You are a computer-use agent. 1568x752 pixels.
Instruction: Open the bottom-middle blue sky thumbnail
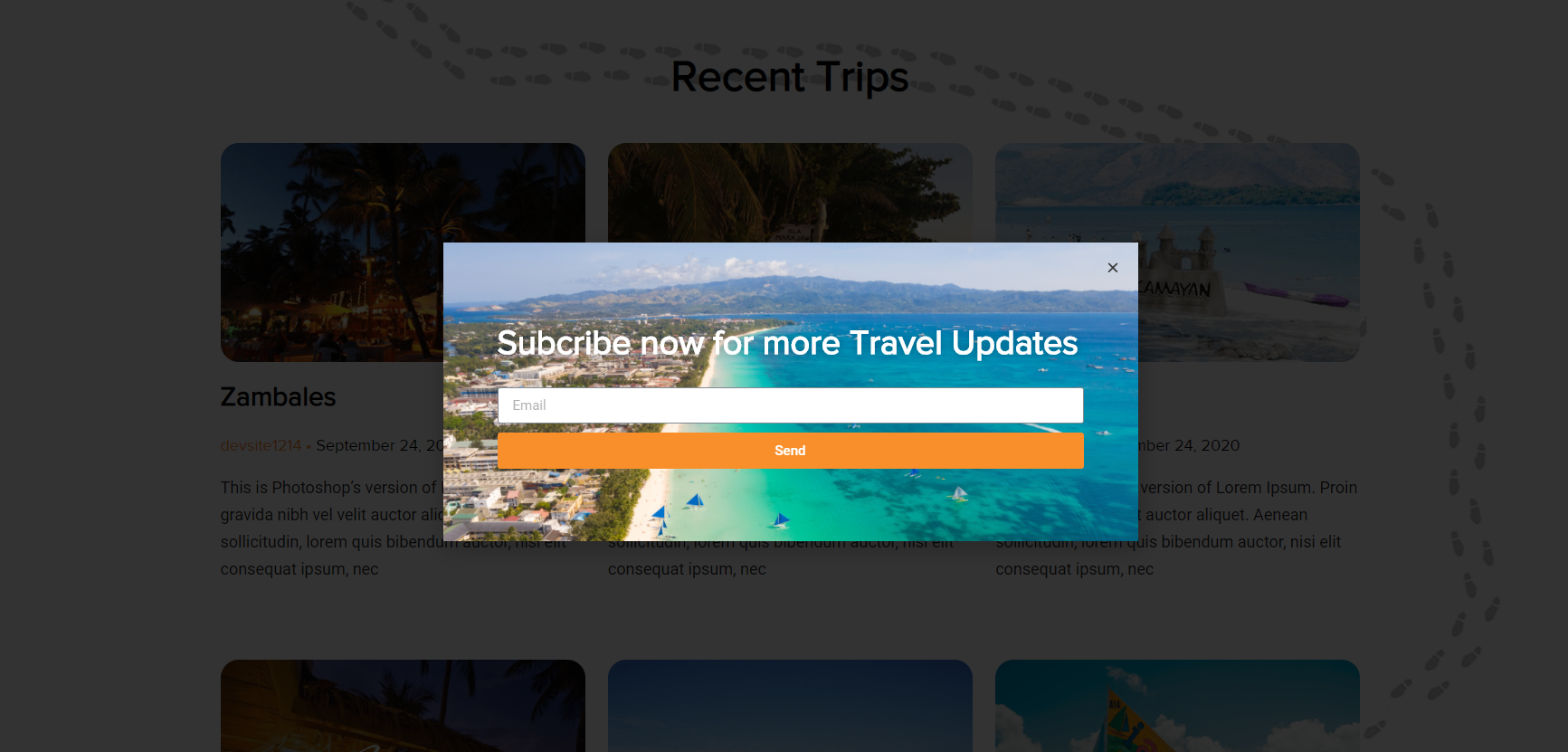click(790, 706)
